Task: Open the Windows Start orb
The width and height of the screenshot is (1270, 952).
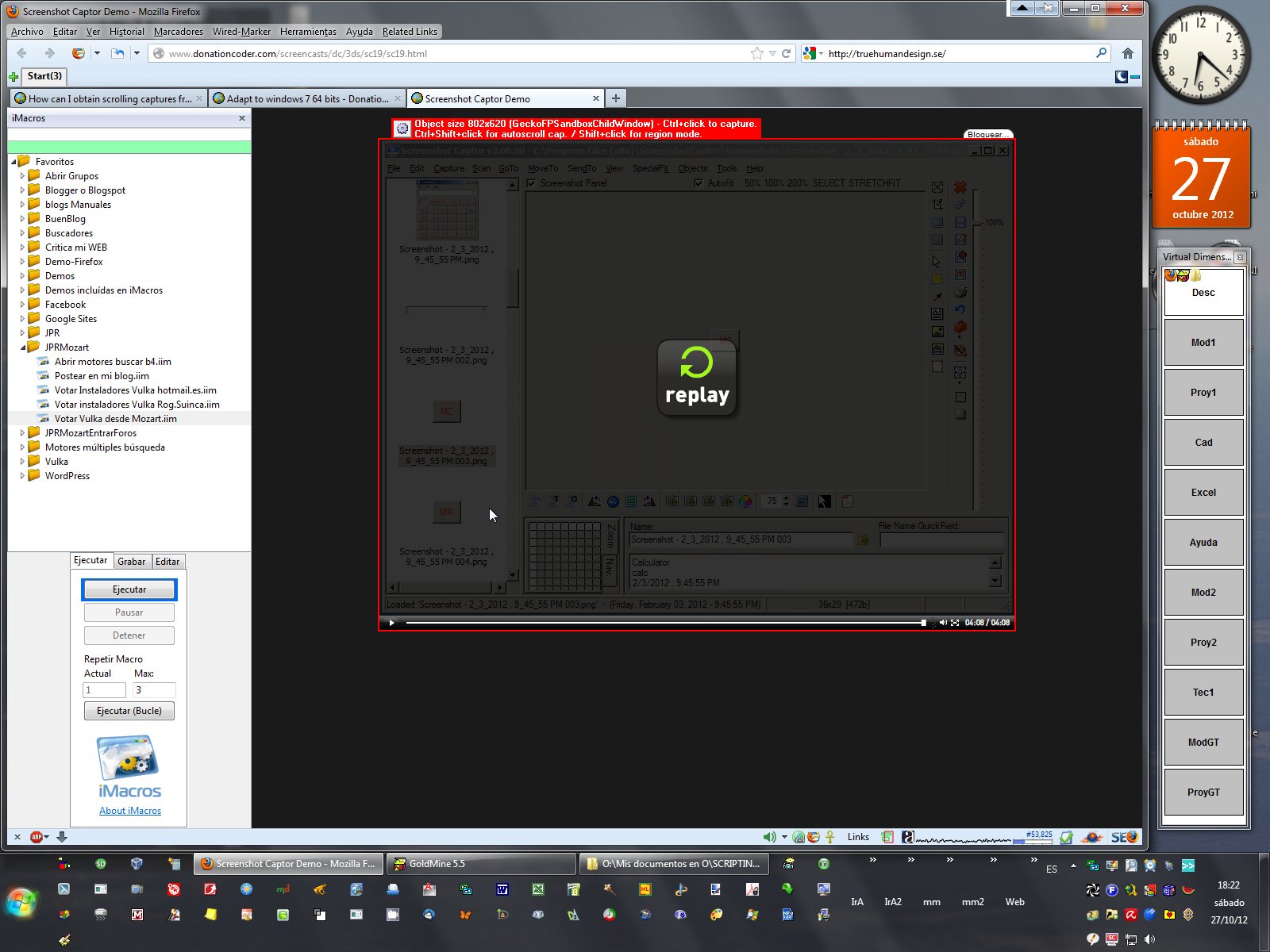Action: pyautogui.click(x=21, y=903)
